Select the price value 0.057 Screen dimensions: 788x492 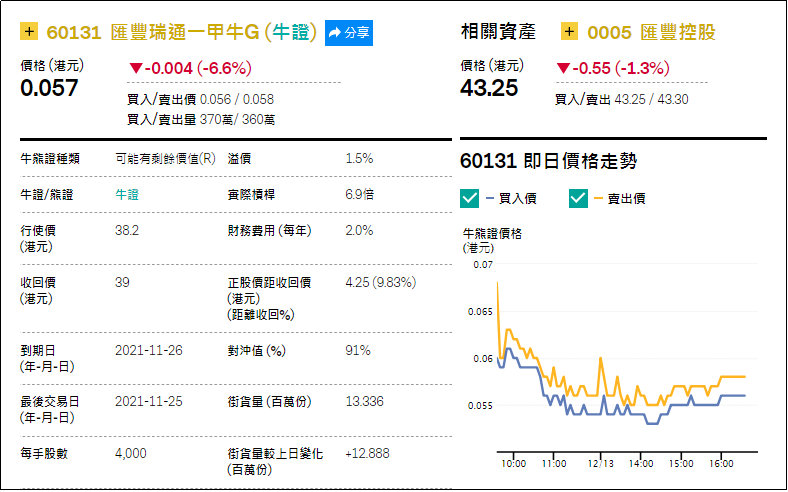pyautogui.click(x=49, y=88)
